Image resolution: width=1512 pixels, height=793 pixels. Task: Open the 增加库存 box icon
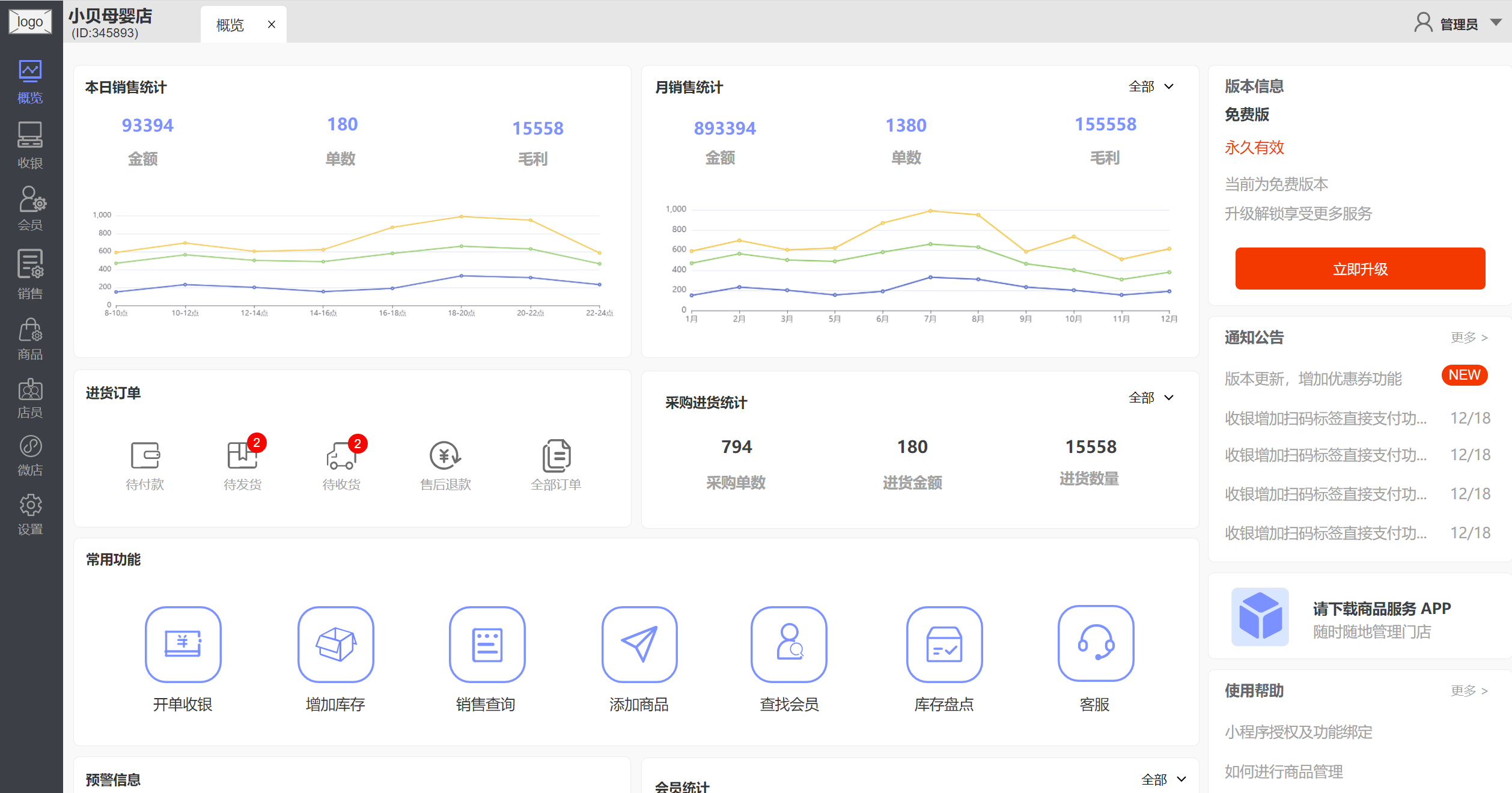(x=336, y=644)
